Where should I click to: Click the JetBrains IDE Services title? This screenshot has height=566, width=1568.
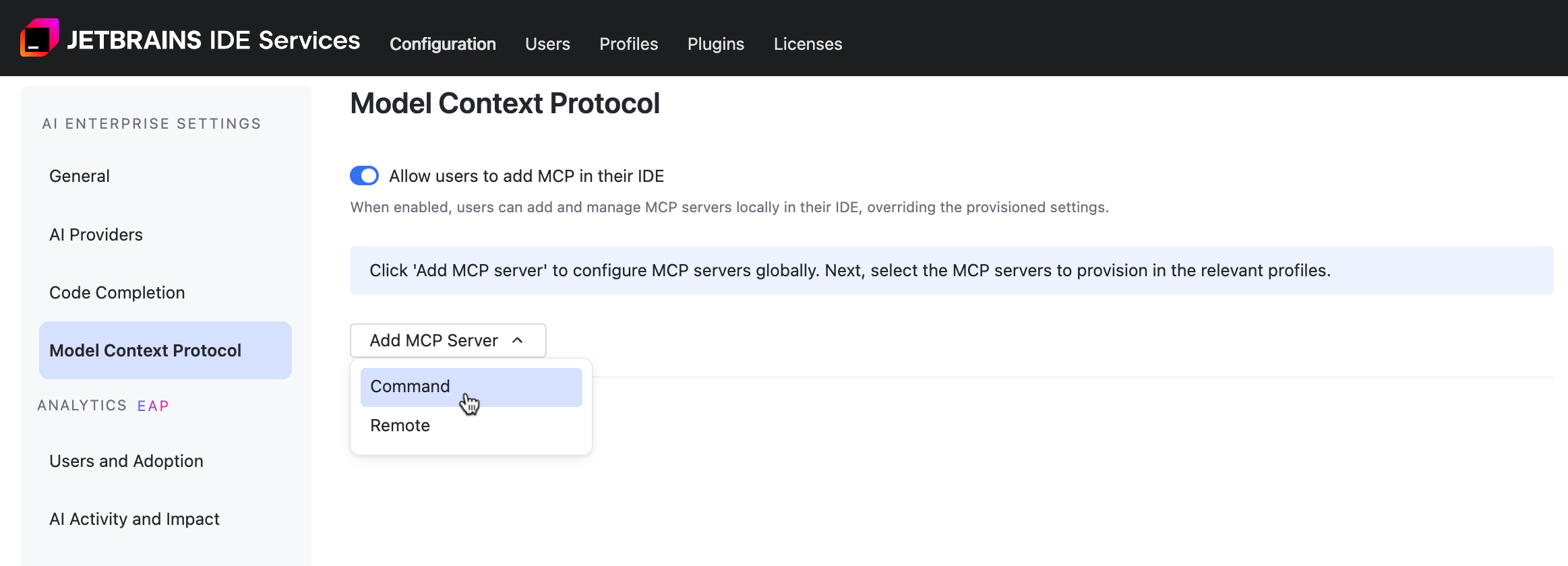(213, 40)
